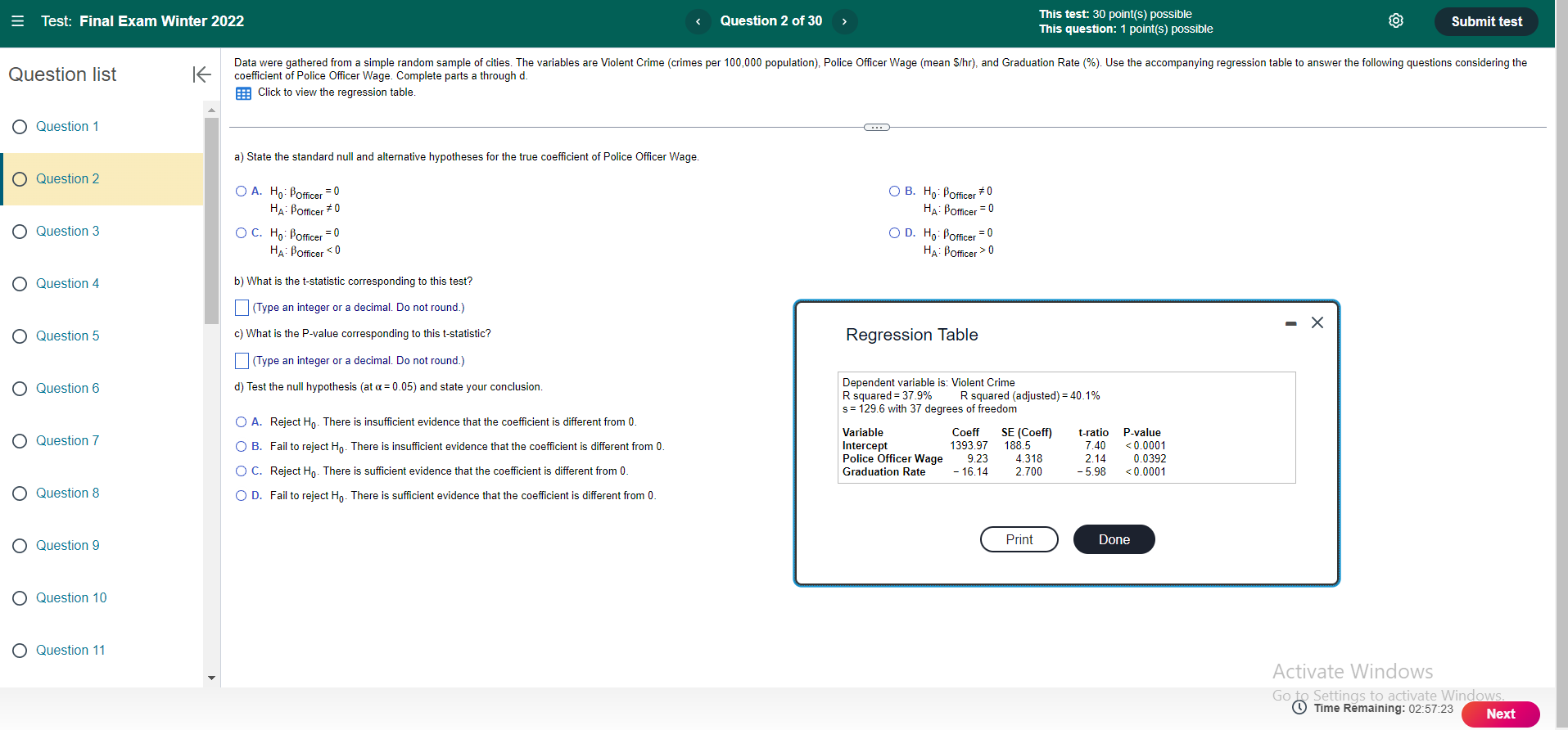Close the Regression Table dialog
1568x730 pixels.
click(1317, 323)
